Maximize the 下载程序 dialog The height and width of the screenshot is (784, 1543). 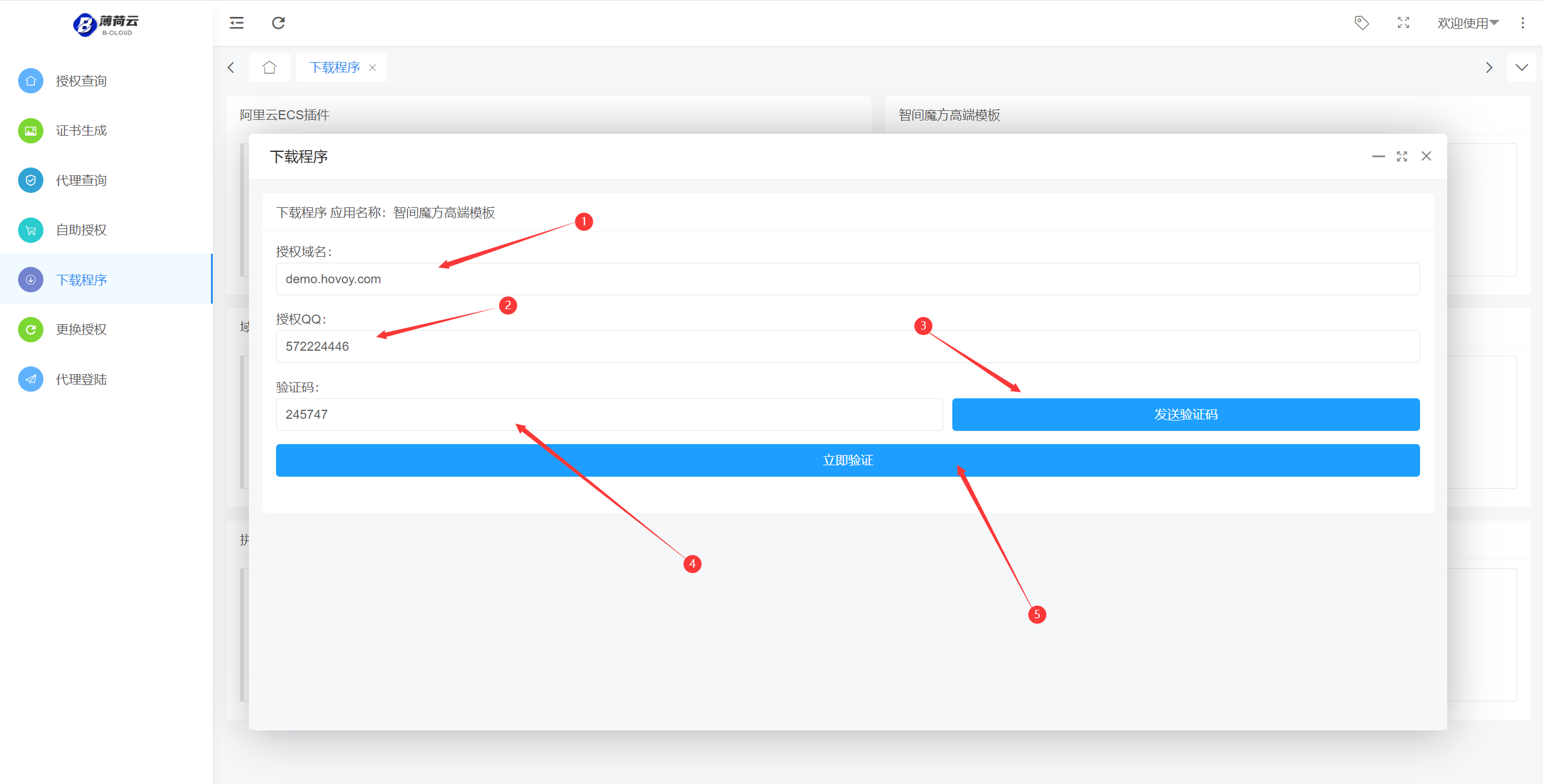1402,157
